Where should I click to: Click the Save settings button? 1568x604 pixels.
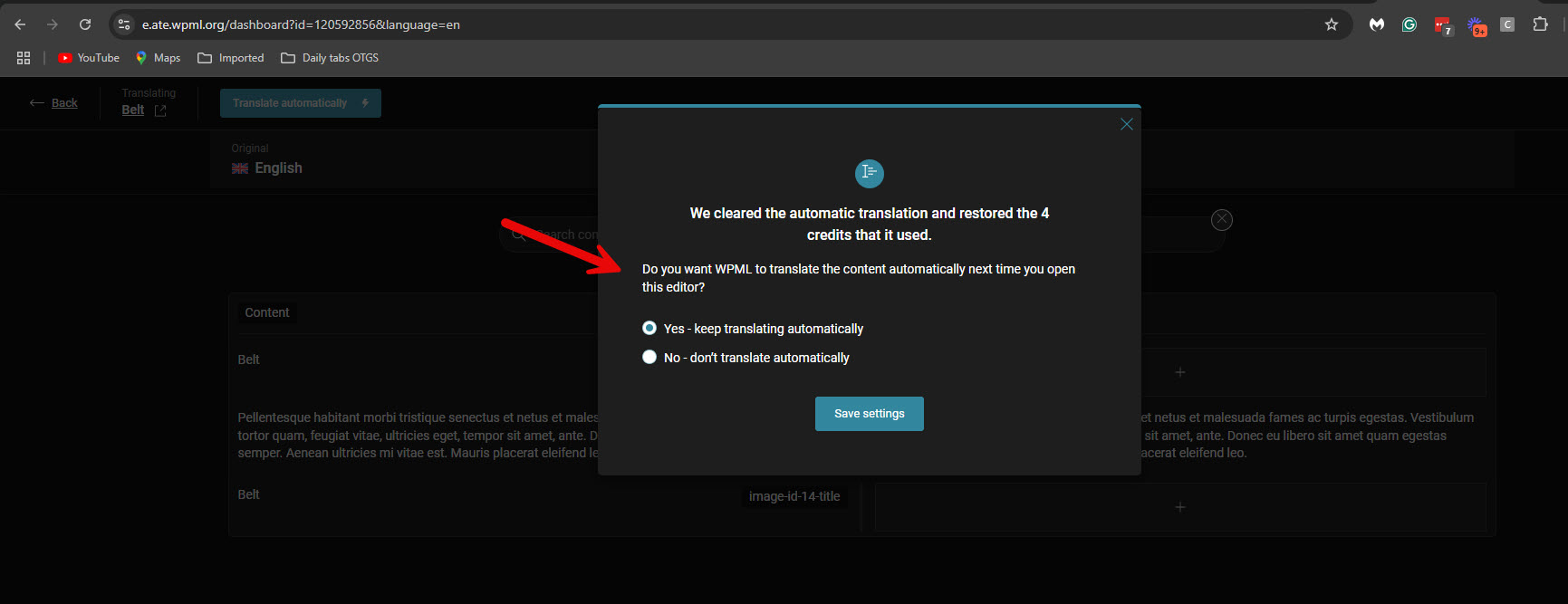(870, 414)
